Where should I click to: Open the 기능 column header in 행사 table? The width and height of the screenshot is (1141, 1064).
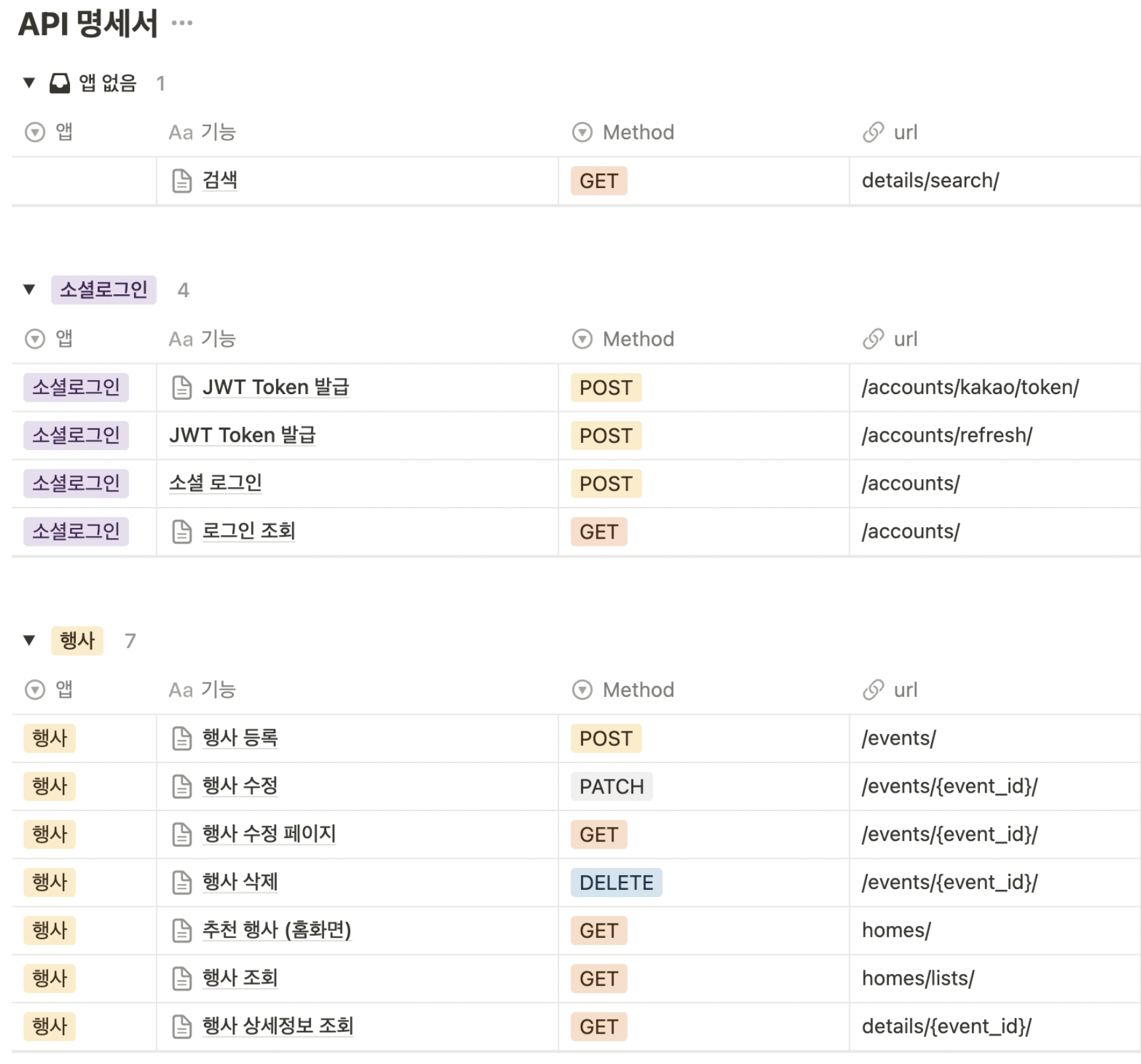pos(202,690)
